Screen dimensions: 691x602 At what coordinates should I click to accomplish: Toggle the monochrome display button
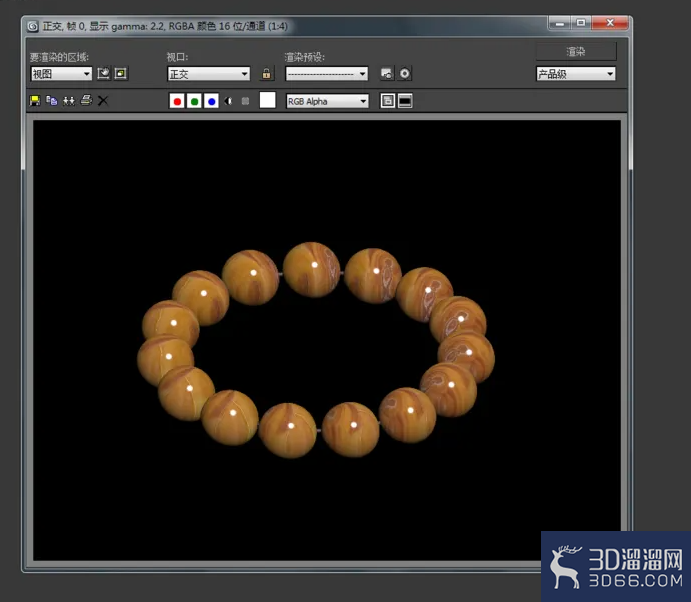pyautogui.click(x=245, y=101)
